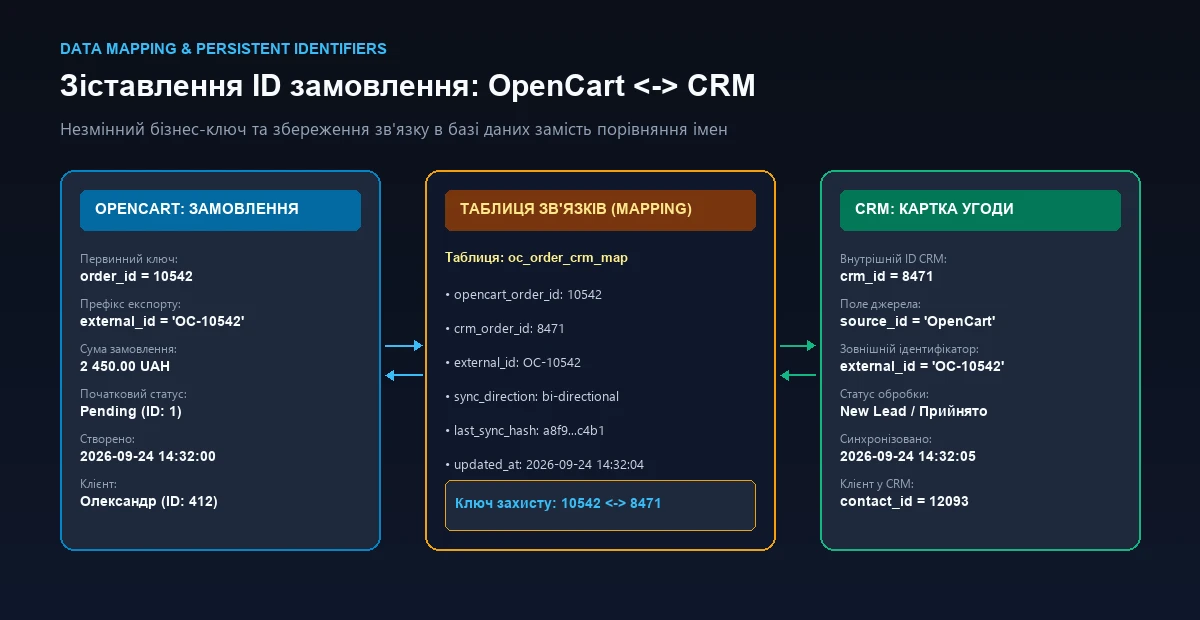Click the 'Поле джерела:' label
Image resolution: width=1200 pixels, height=620 pixels.
point(880,304)
